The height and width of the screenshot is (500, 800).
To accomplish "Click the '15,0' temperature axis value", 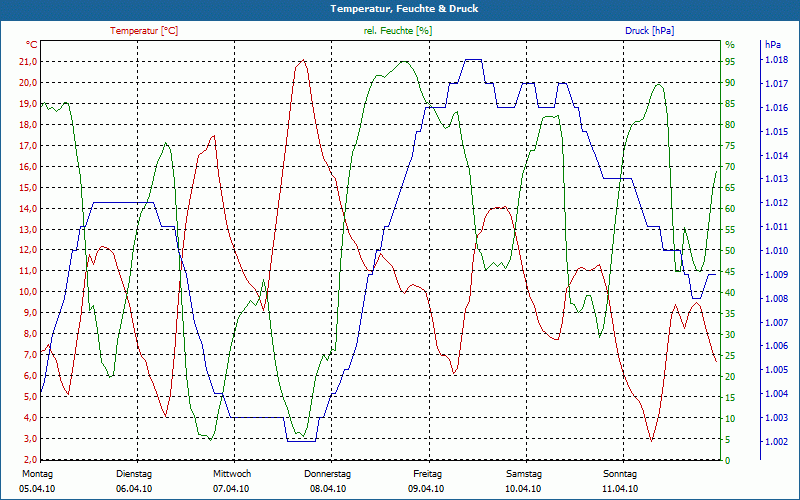I will [x=28, y=187].
